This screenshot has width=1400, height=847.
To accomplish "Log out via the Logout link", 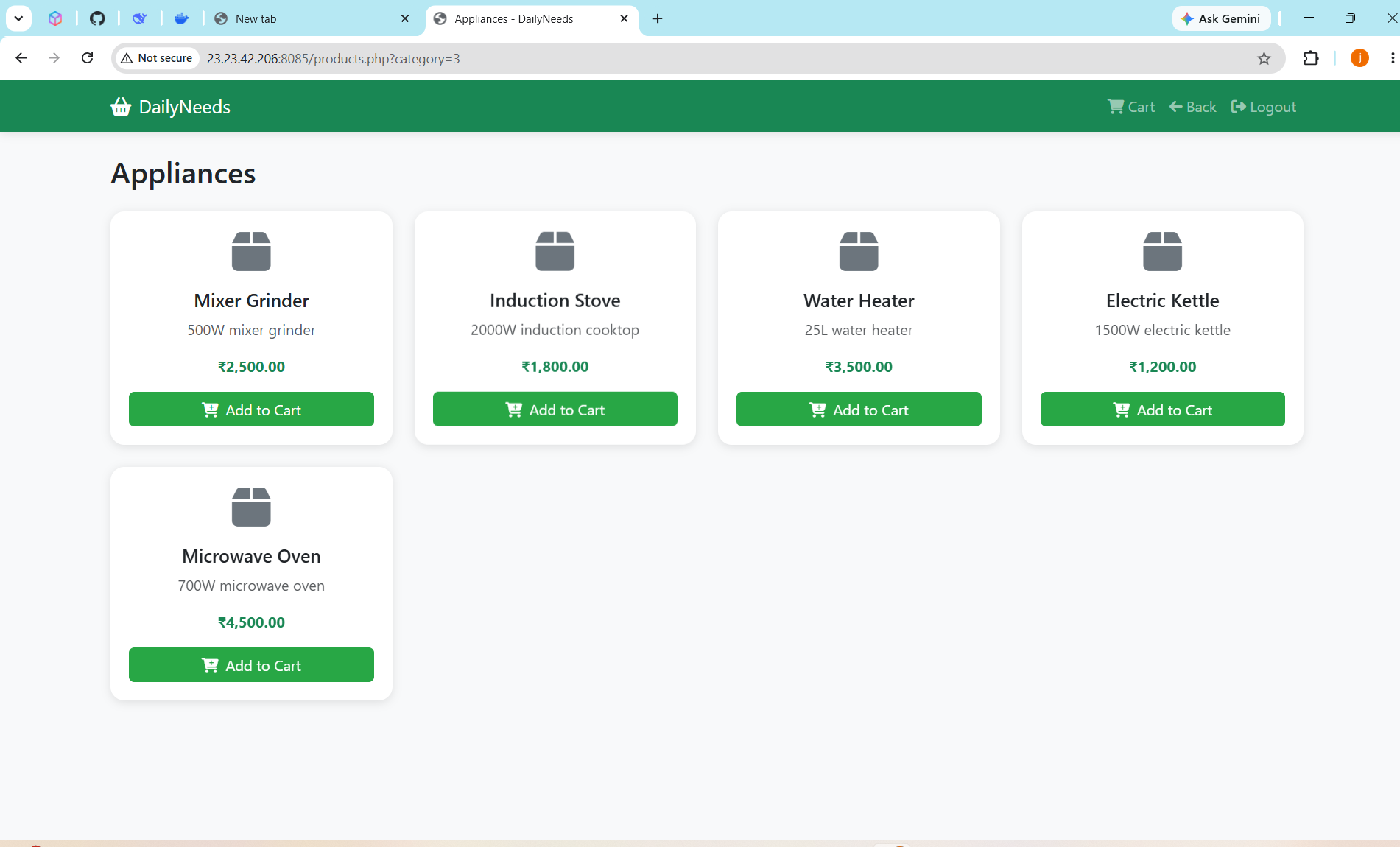I will click(x=1263, y=107).
